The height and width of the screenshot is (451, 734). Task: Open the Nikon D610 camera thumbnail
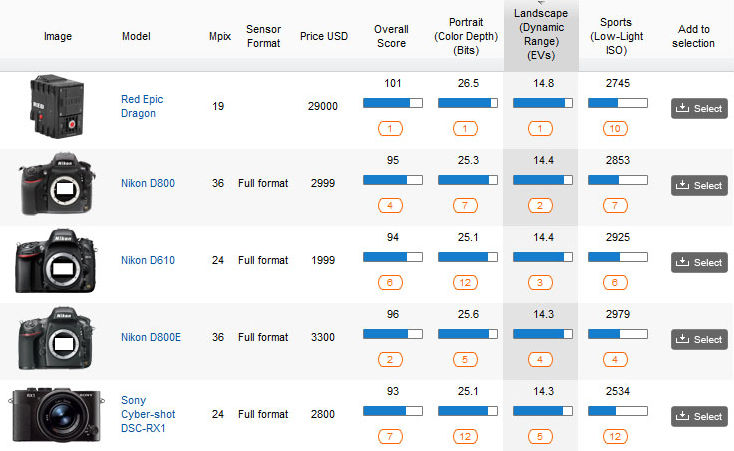[57, 263]
